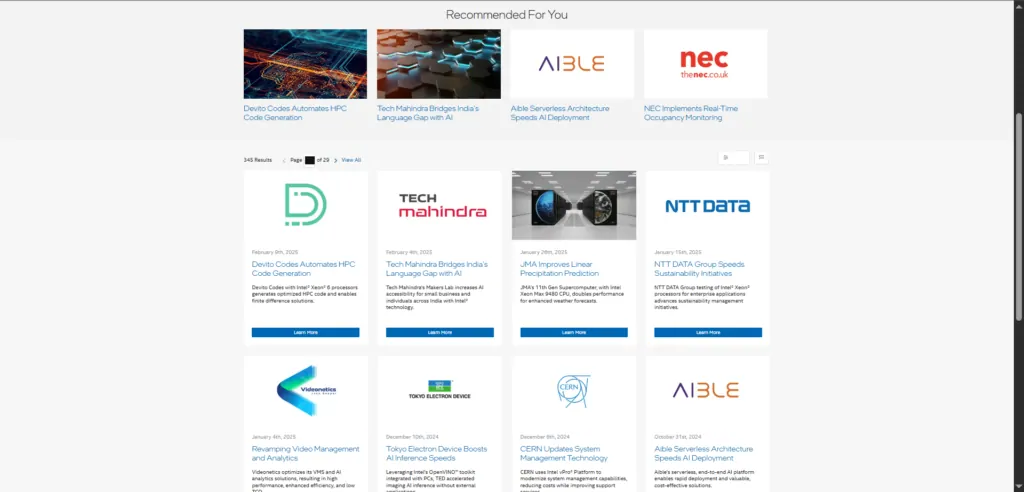1024x492 pixels.
Task: Click date February 9th, 2025
Action: [274, 252]
